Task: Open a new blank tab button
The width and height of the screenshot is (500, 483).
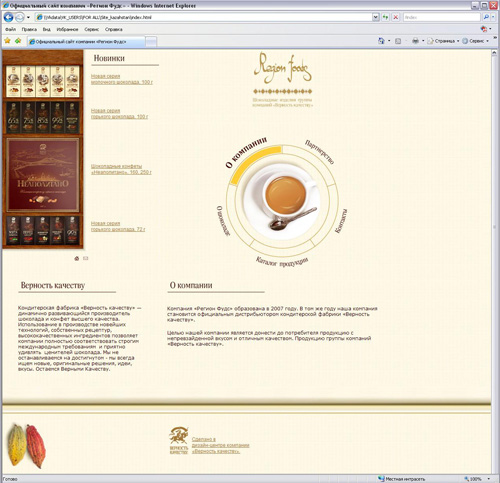Action: click(151, 41)
